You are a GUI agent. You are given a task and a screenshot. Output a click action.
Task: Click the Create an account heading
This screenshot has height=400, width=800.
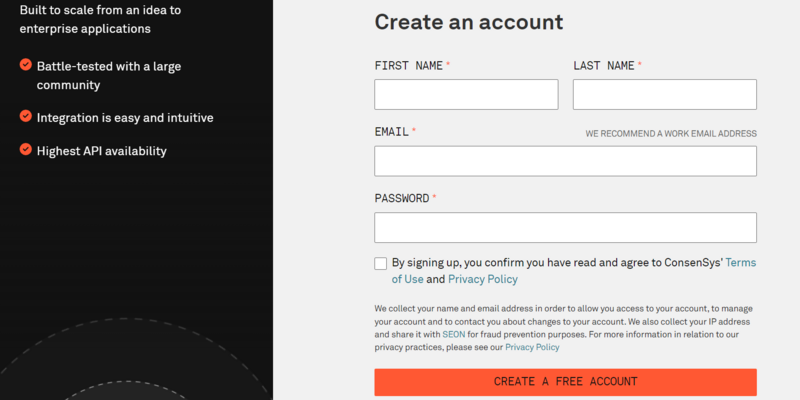pos(469,22)
